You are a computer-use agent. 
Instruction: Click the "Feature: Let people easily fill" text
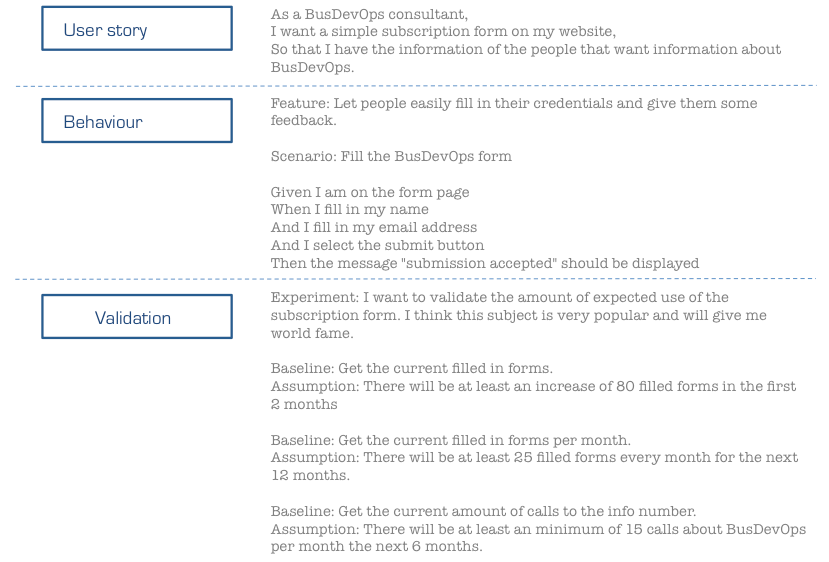tap(514, 103)
